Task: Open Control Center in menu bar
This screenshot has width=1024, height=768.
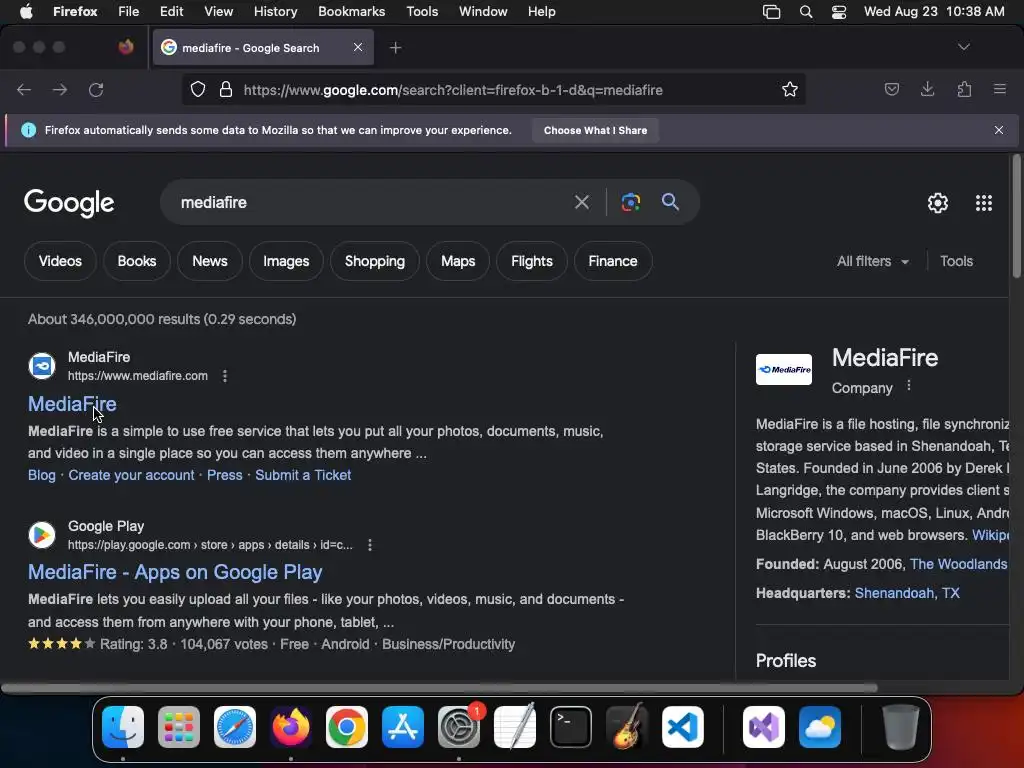Action: 839,12
